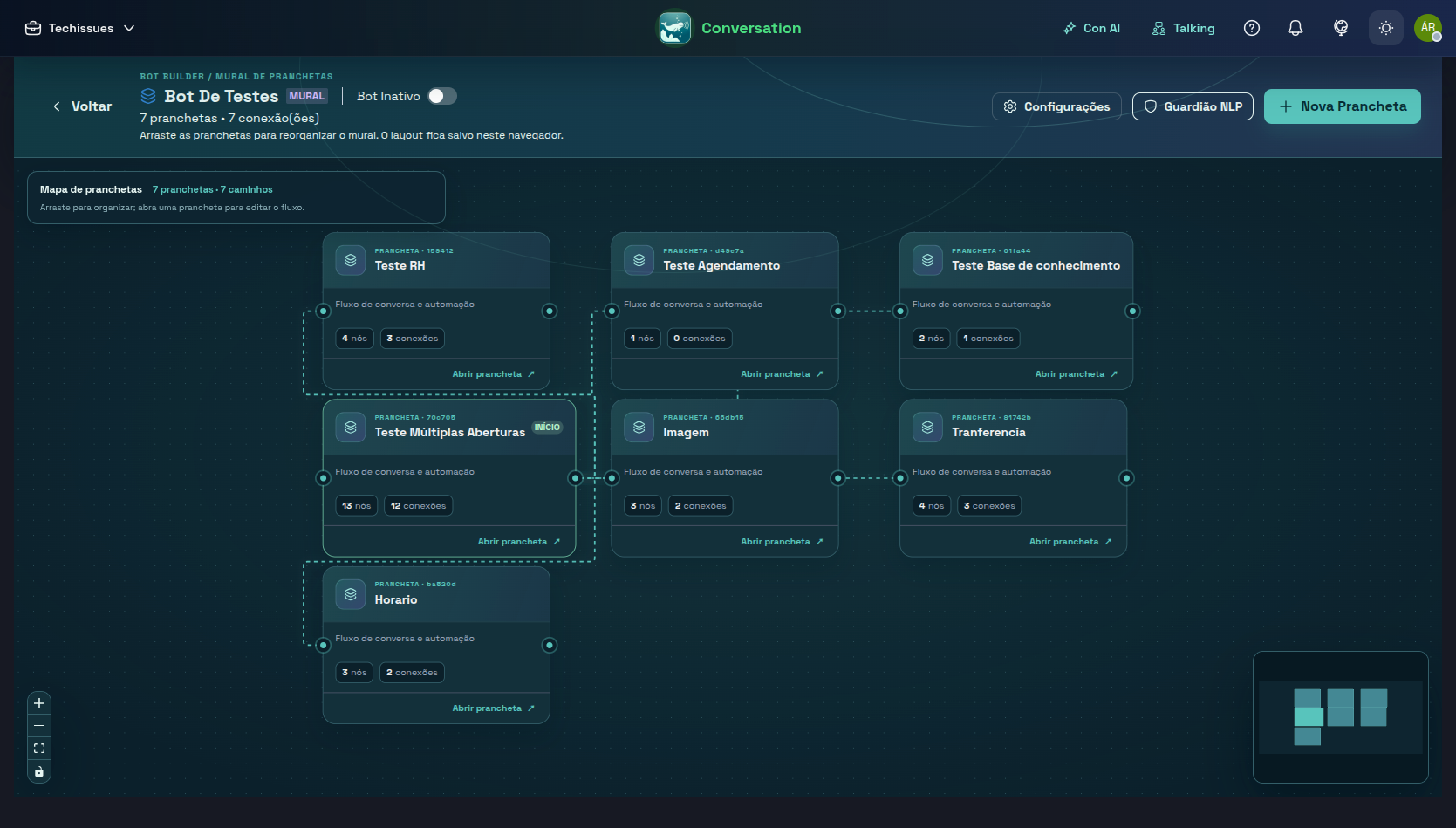Open the notifications bell
The height and width of the screenshot is (828, 1456).
click(1295, 28)
